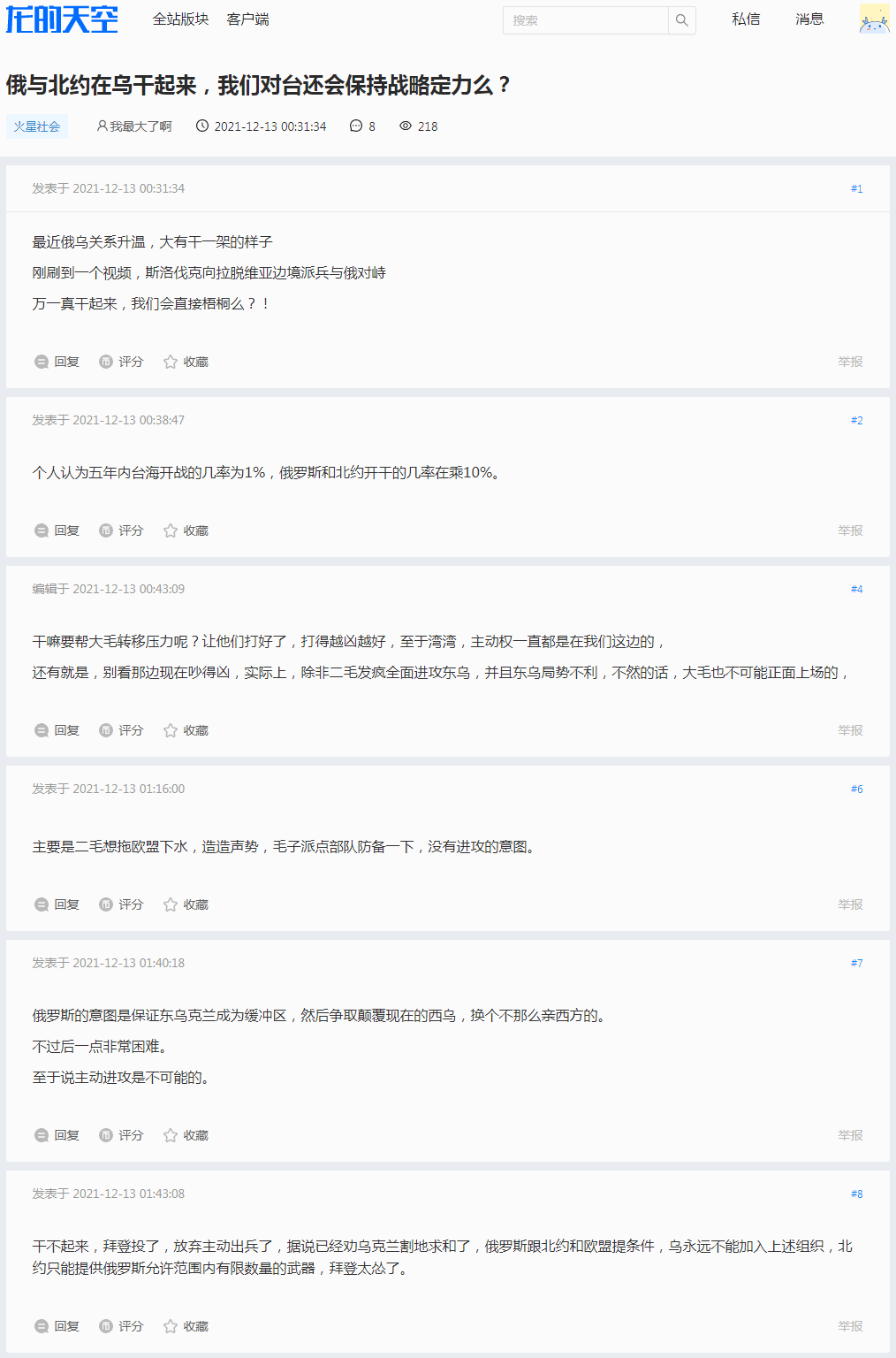Open the 客户端 menu item
Viewport: 896px width, 1358px height.
(247, 19)
